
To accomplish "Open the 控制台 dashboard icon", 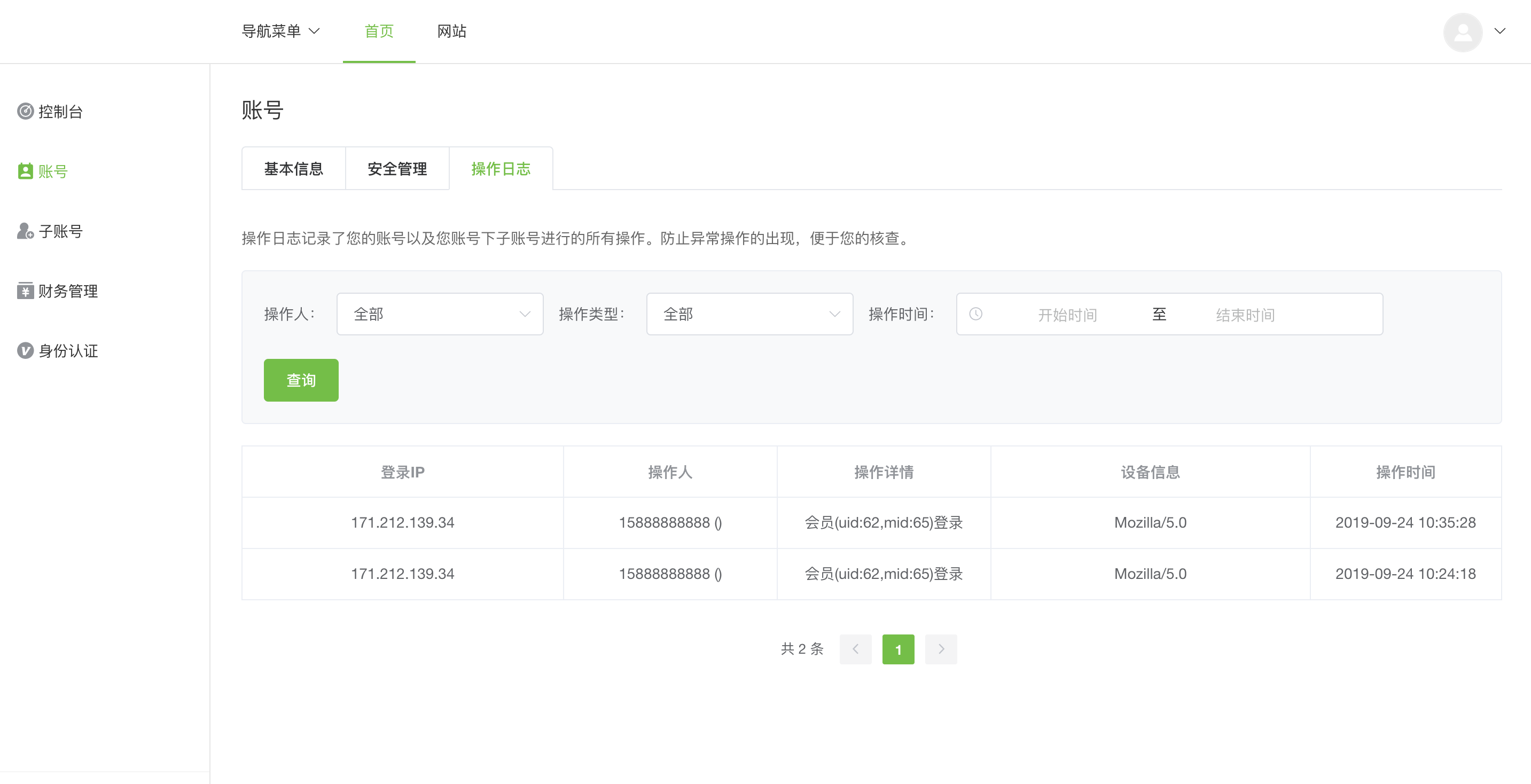I will (25, 111).
